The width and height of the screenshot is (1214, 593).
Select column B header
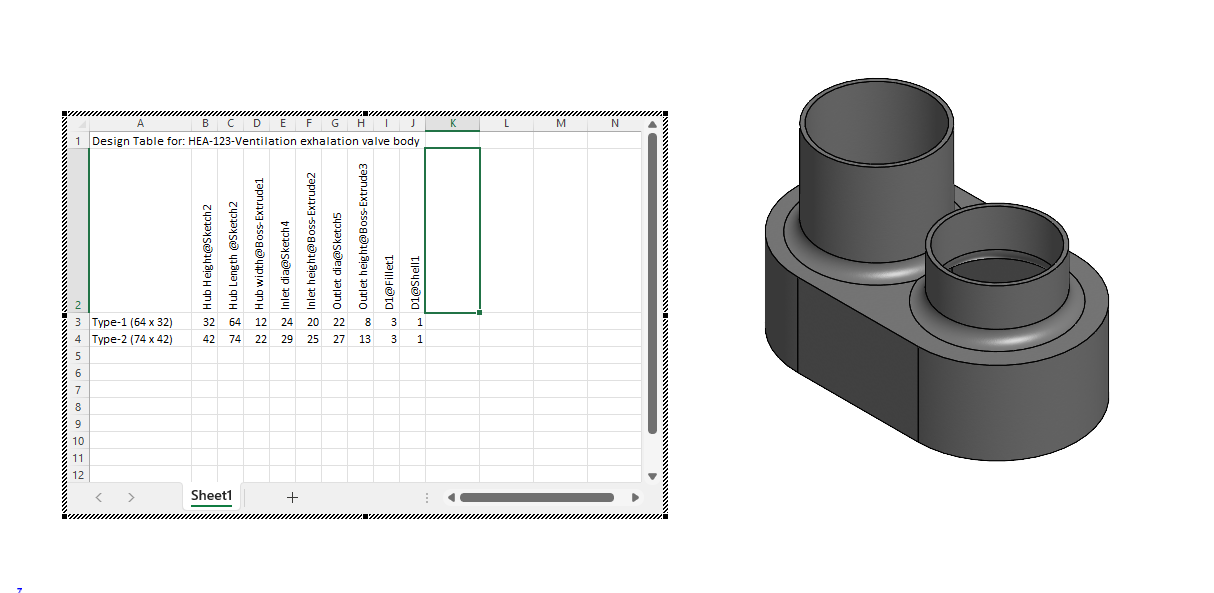pos(204,124)
